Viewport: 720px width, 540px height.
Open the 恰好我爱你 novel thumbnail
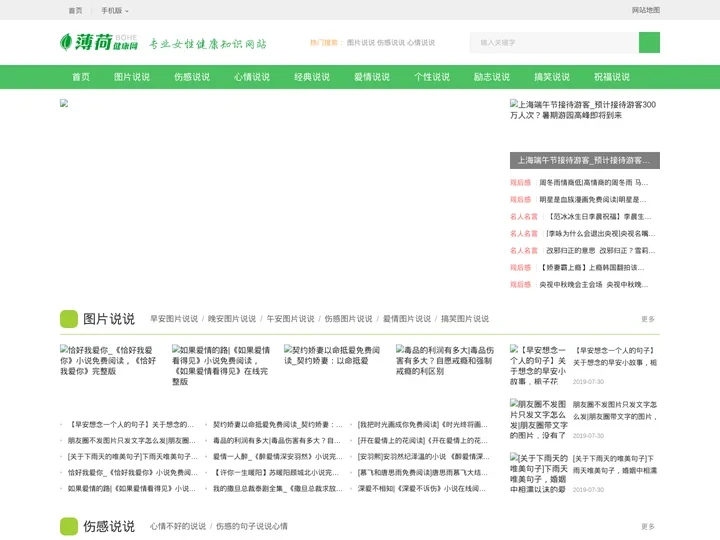point(110,360)
